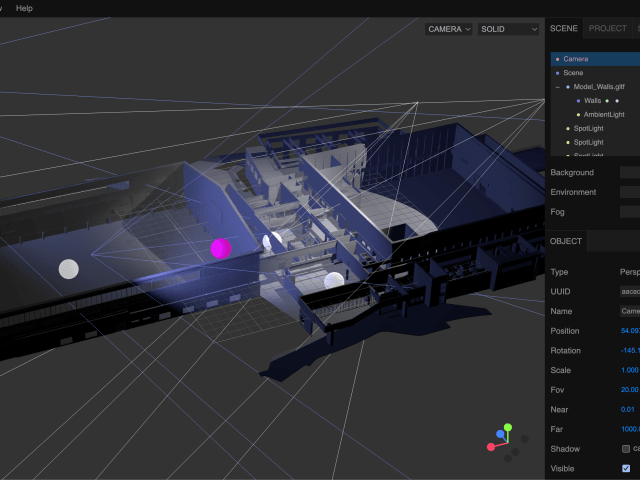
Task: Select AmbientLight in the outliner
Action: [x=604, y=114]
